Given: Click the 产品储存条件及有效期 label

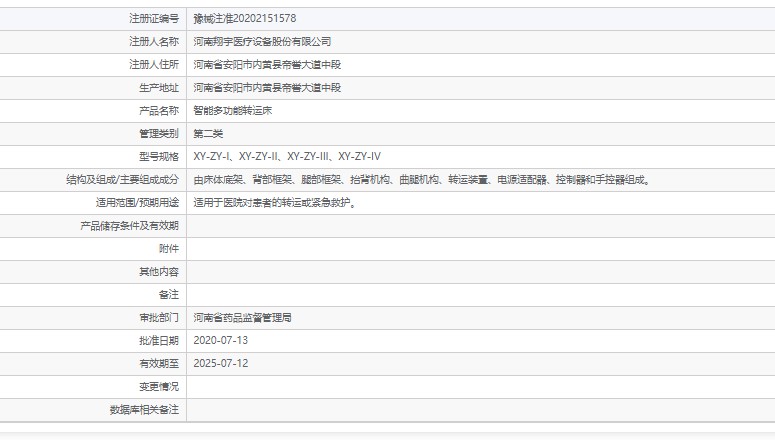Looking at the screenshot, I should pos(129,226).
